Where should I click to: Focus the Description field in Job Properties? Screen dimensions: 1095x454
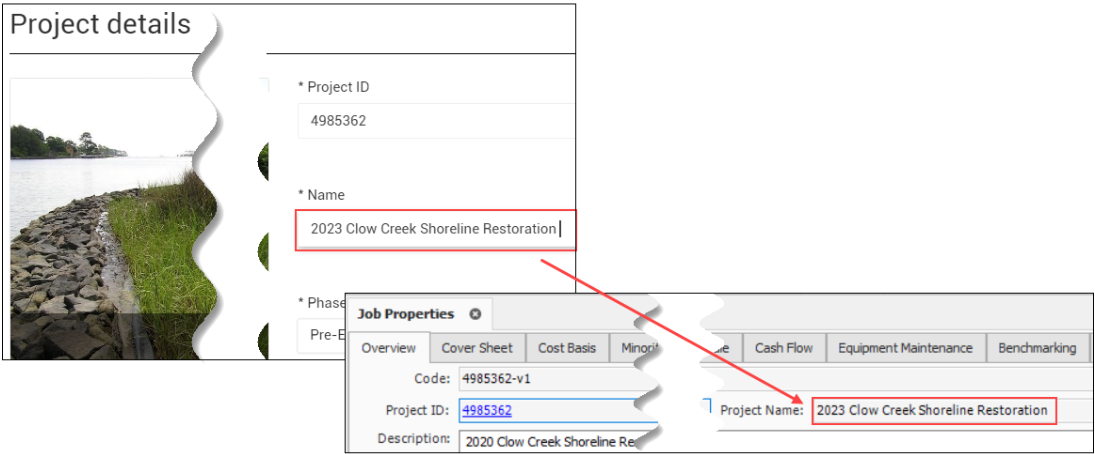click(550, 440)
